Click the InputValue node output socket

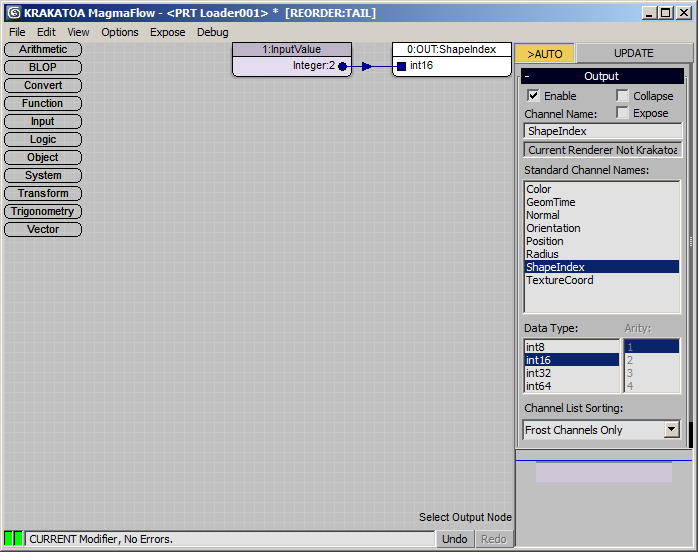click(x=342, y=66)
